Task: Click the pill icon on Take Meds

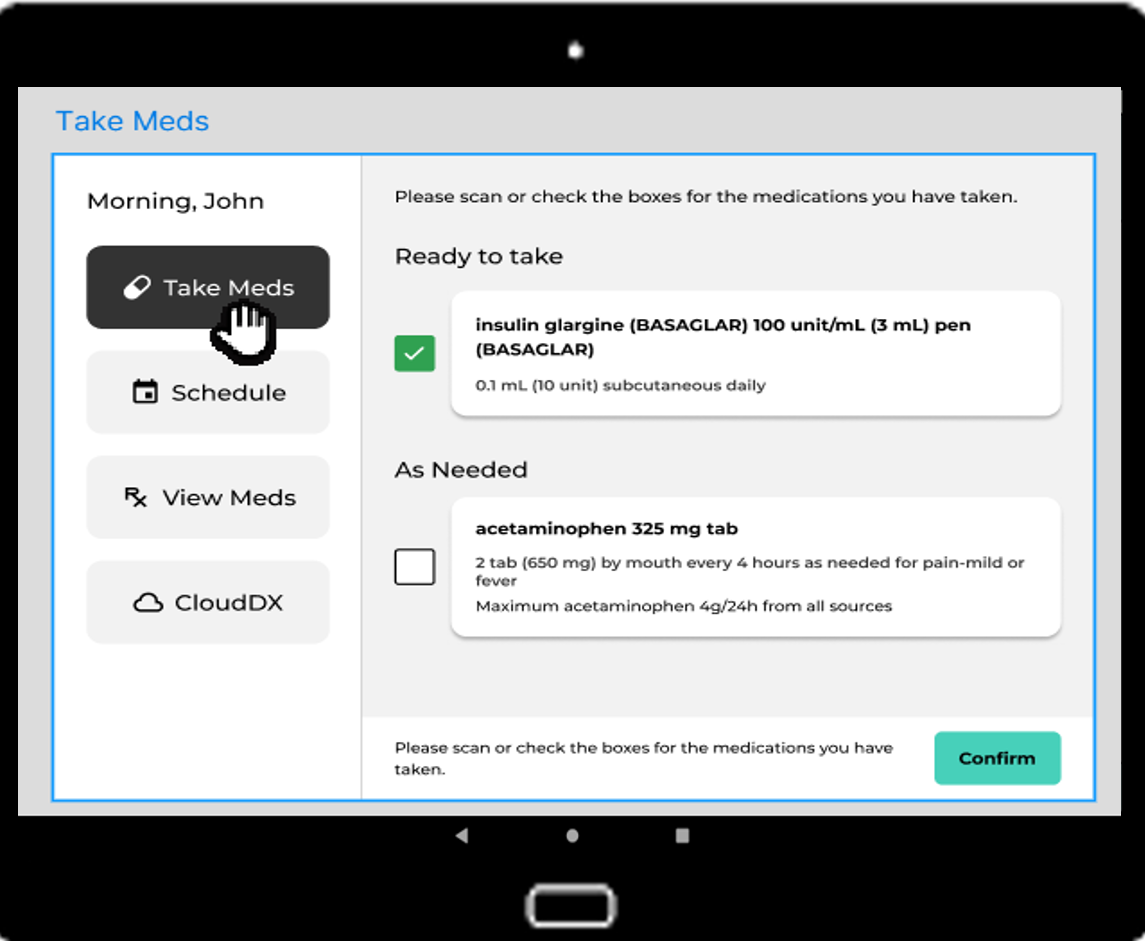Action: (136, 288)
